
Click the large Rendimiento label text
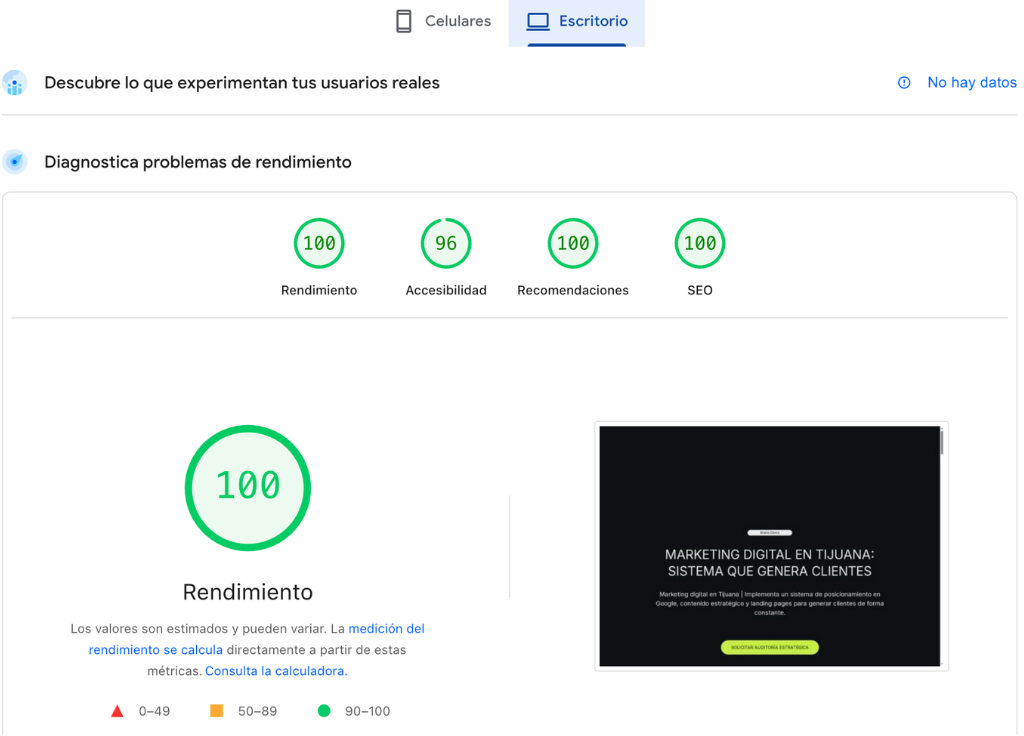[x=248, y=592]
